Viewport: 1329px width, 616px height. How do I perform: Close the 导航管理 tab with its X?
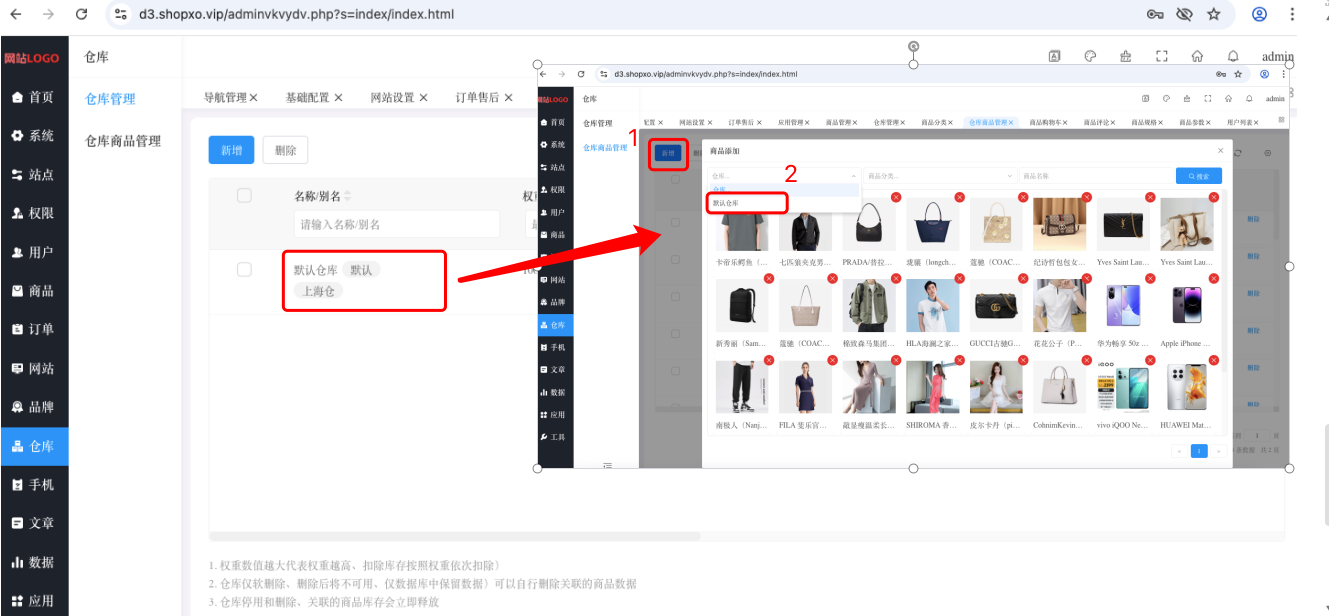[253, 98]
